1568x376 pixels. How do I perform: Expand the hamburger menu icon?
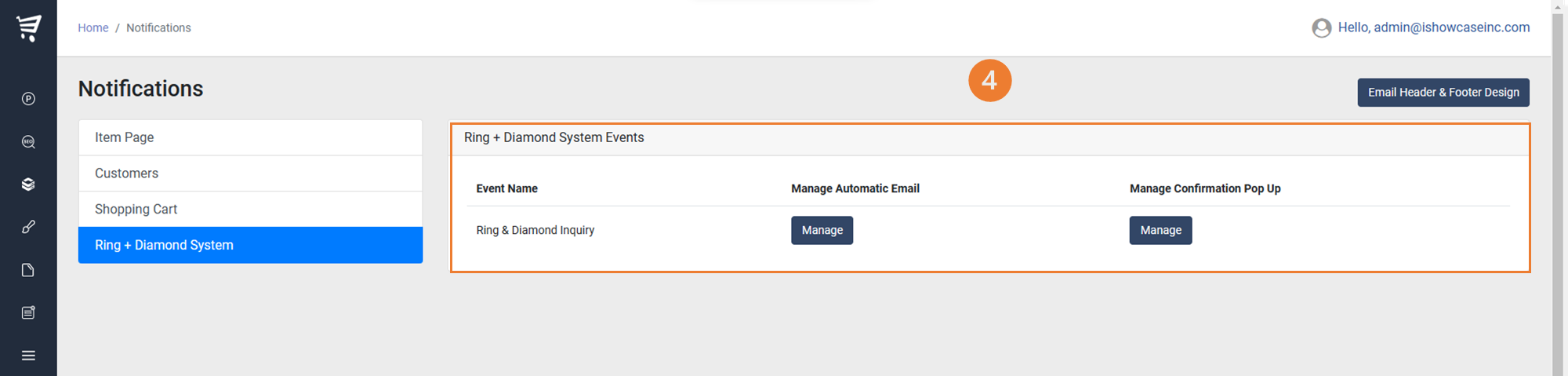tap(28, 356)
